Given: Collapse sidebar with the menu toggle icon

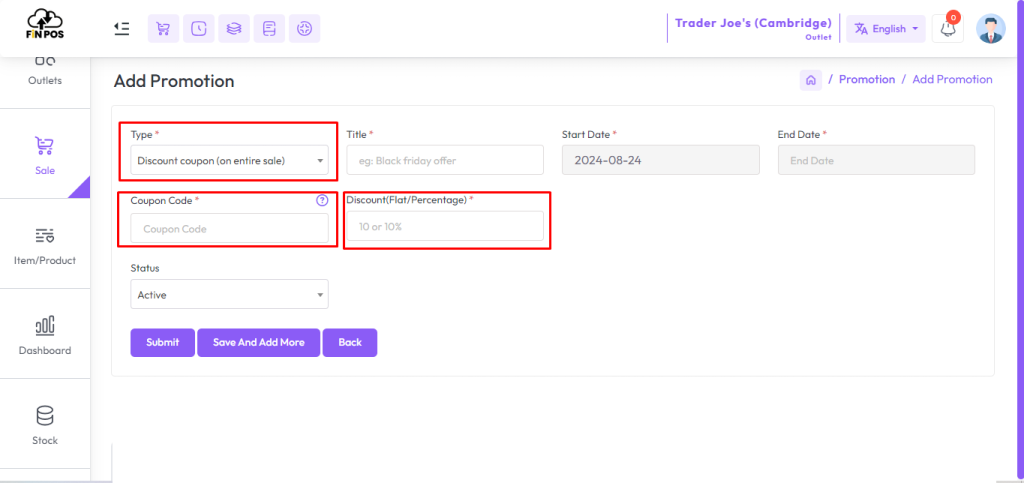Looking at the screenshot, I should coord(121,29).
